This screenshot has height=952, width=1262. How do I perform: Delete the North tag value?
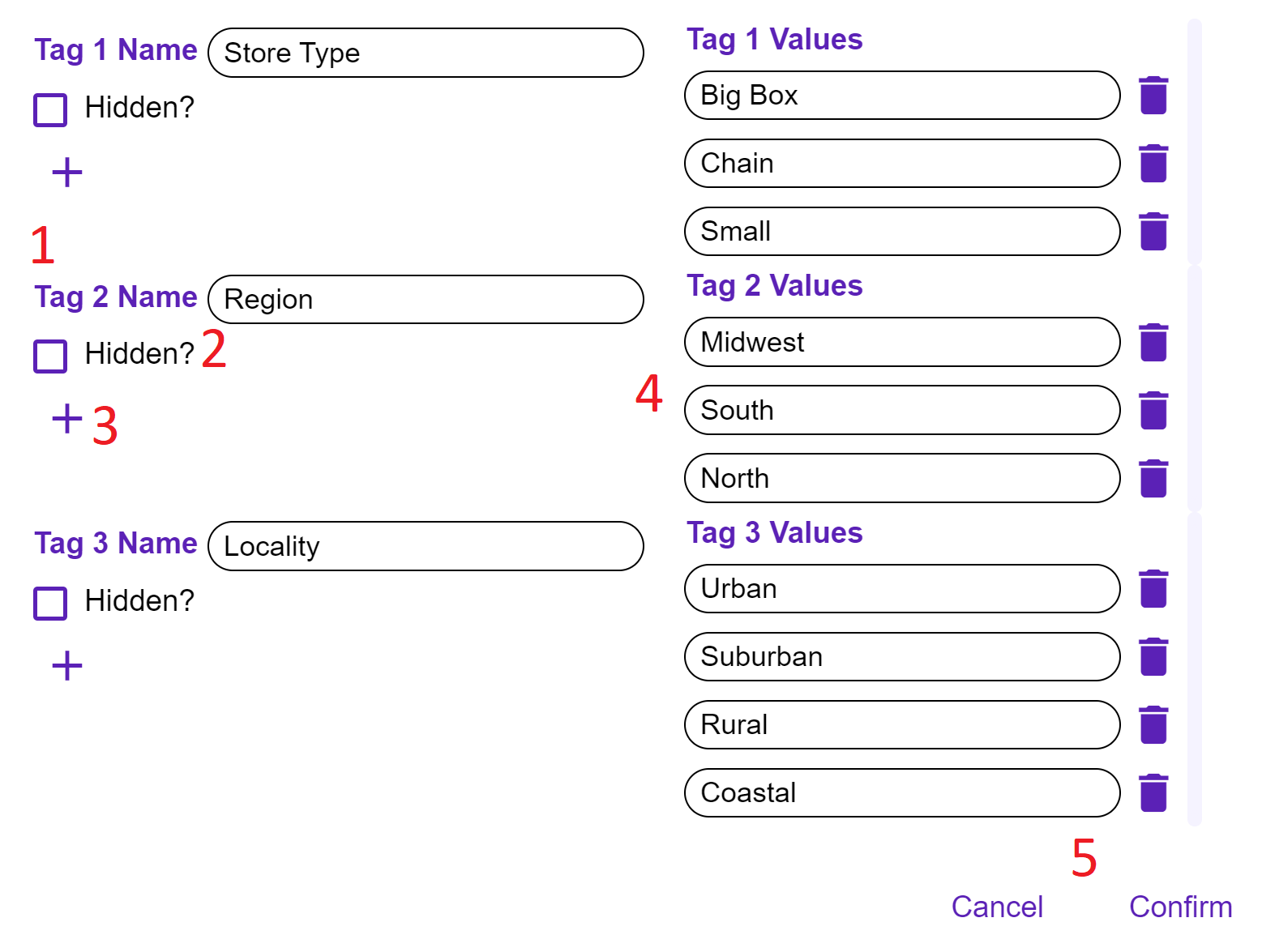tap(1153, 478)
